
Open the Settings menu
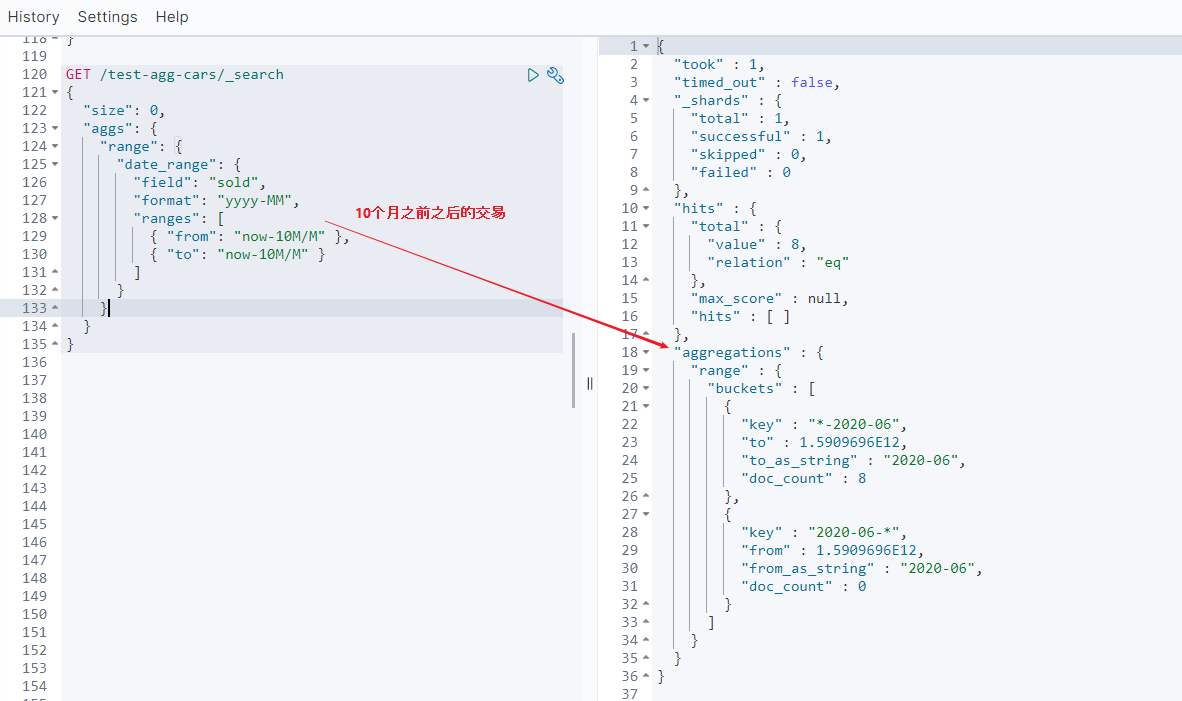(107, 17)
